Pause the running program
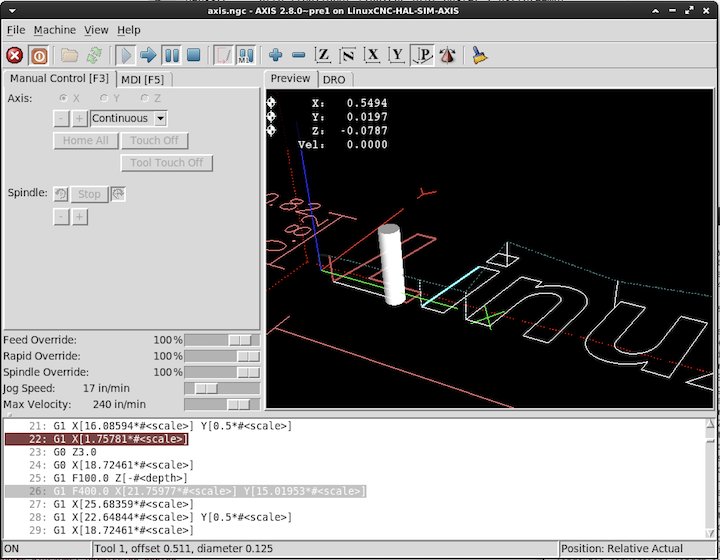Viewport: 720px width, 560px height. point(172,56)
